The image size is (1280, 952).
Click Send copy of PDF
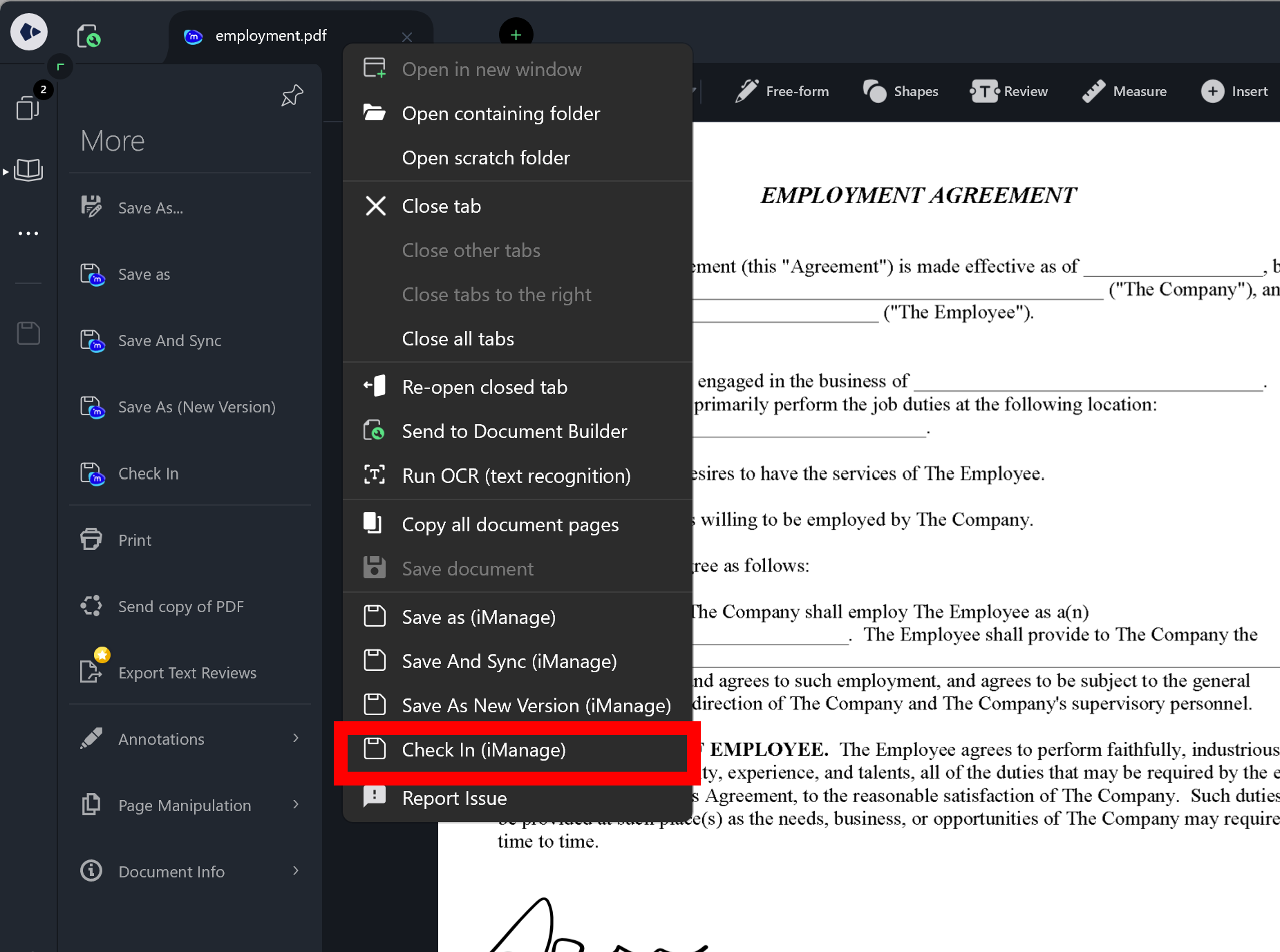coord(180,606)
